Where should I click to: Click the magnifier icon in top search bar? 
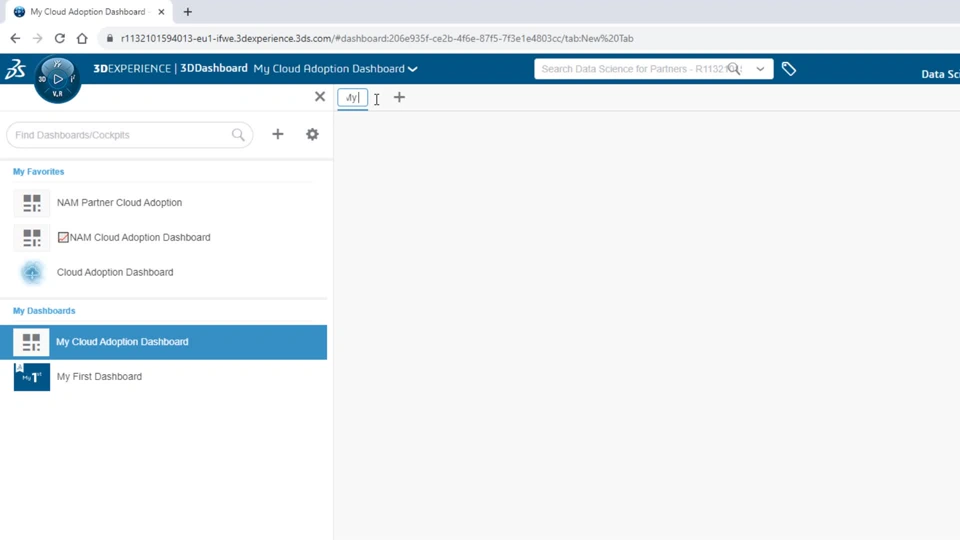[x=733, y=69]
